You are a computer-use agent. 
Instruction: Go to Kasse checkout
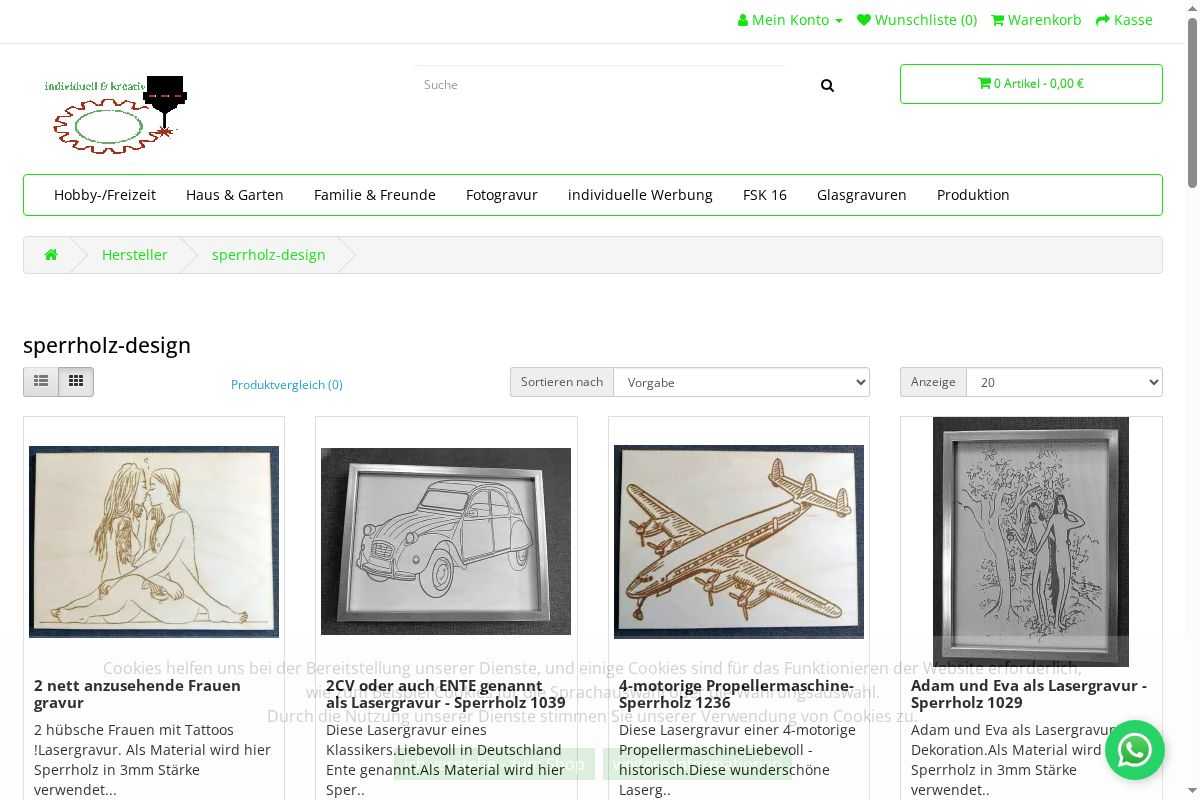click(x=1124, y=20)
